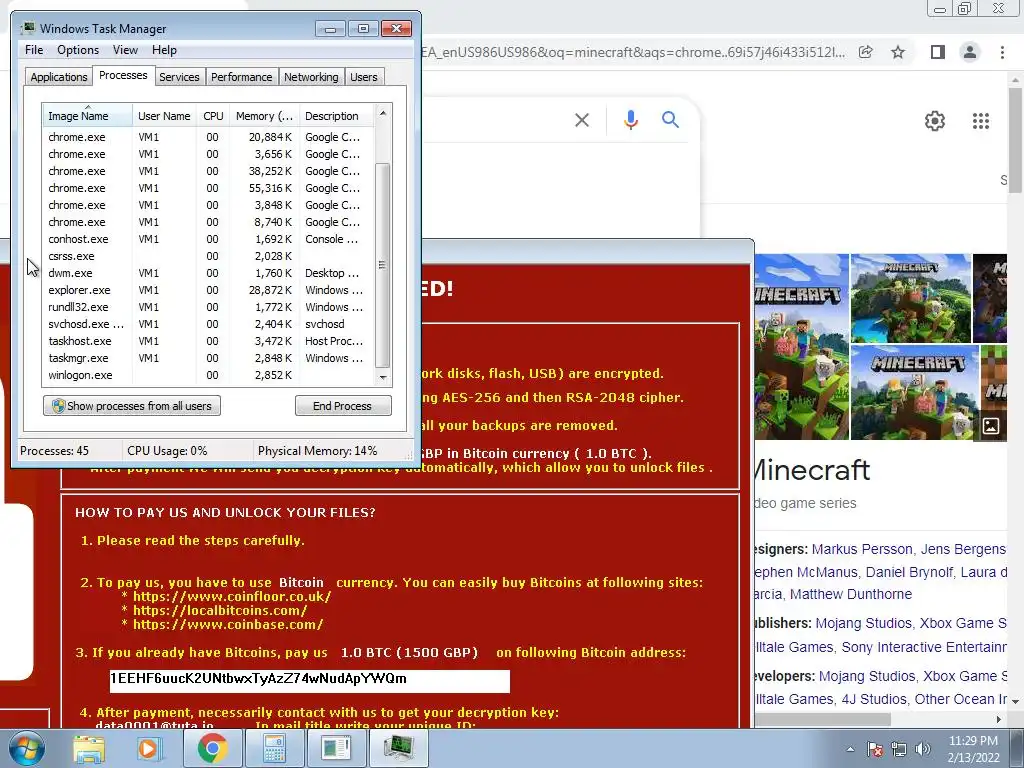Click the End Process button
The image size is (1024, 768).
(x=343, y=406)
